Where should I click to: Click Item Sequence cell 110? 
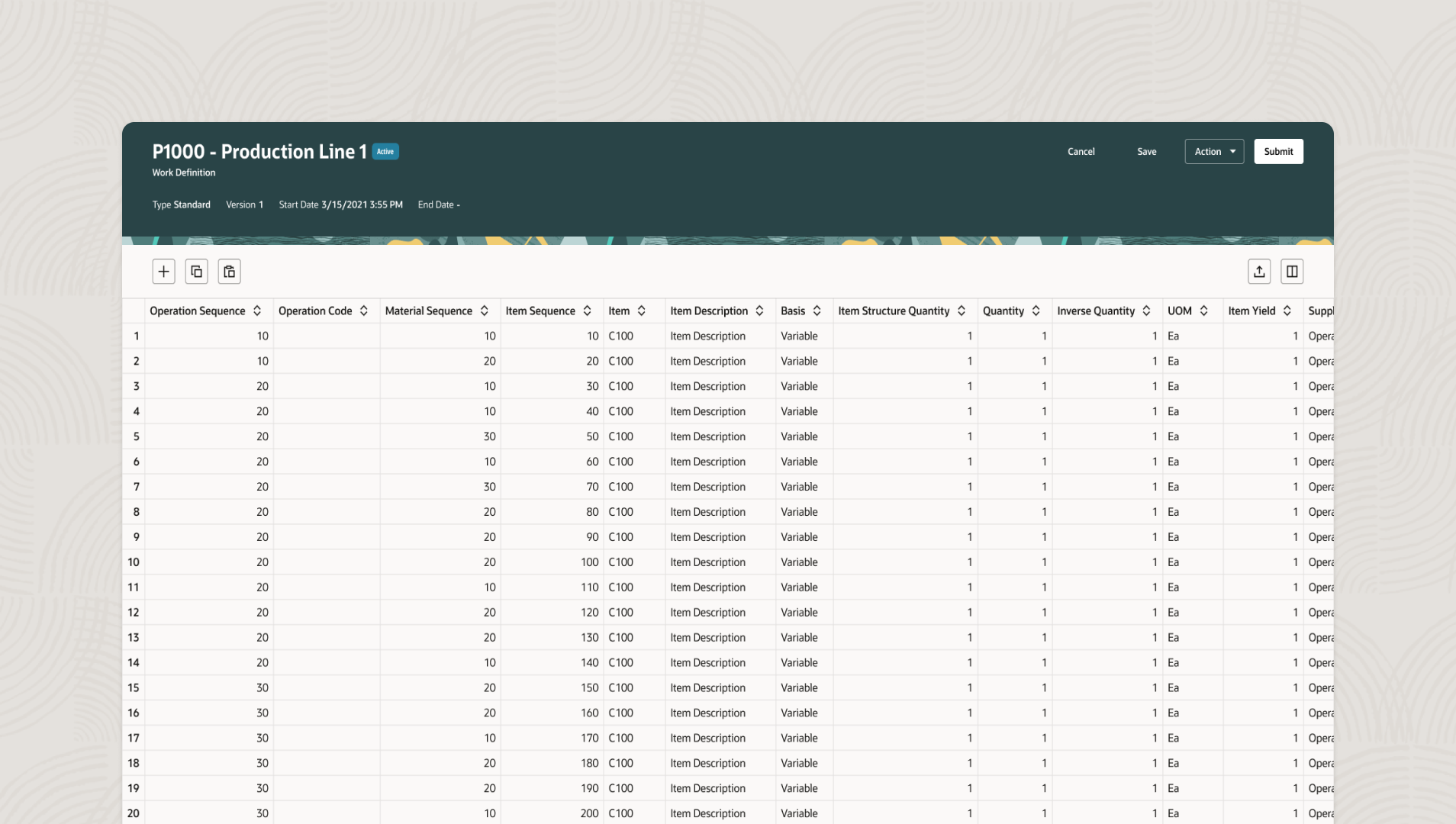(x=552, y=587)
